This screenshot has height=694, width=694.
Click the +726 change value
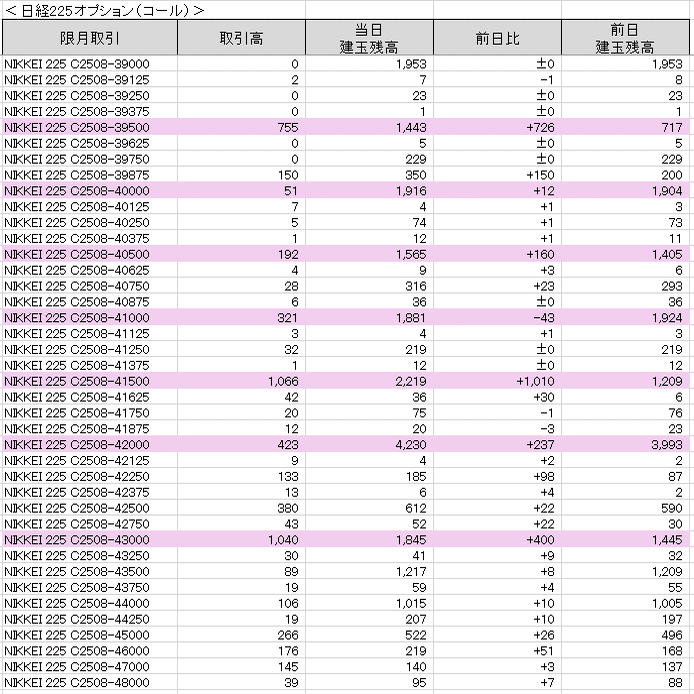(540, 127)
